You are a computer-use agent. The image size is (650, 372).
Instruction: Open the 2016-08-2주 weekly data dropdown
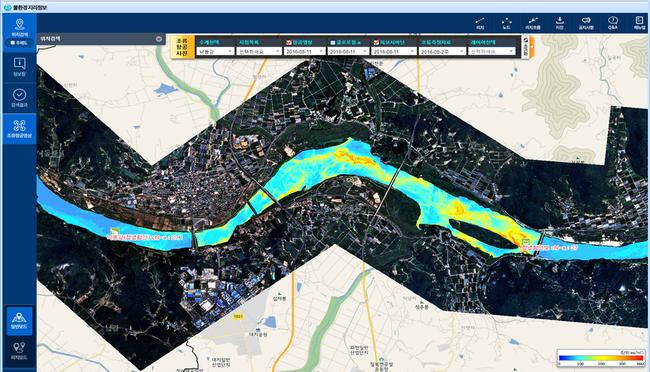(x=442, y=51)
